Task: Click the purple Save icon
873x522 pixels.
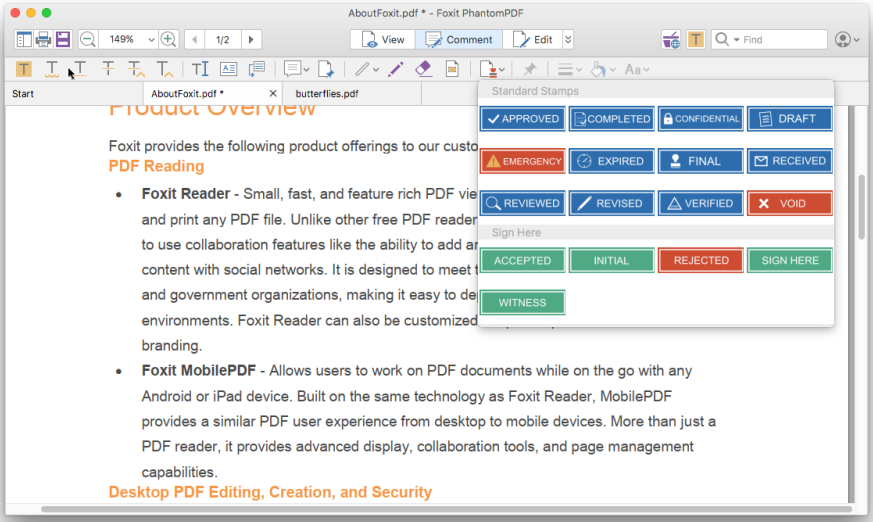Action: 63,40
